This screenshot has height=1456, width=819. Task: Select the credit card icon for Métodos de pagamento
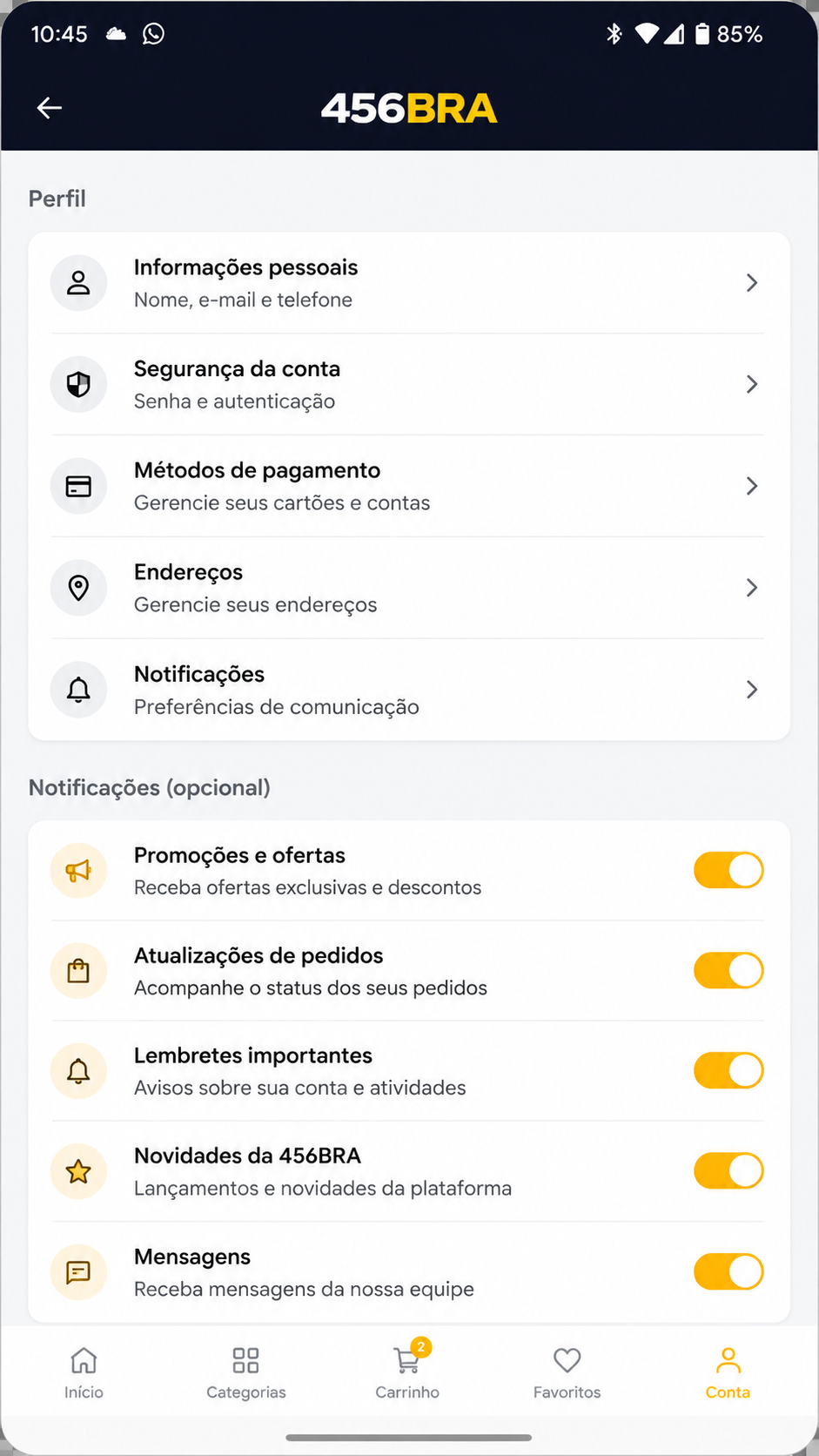[x=78, y=486]
